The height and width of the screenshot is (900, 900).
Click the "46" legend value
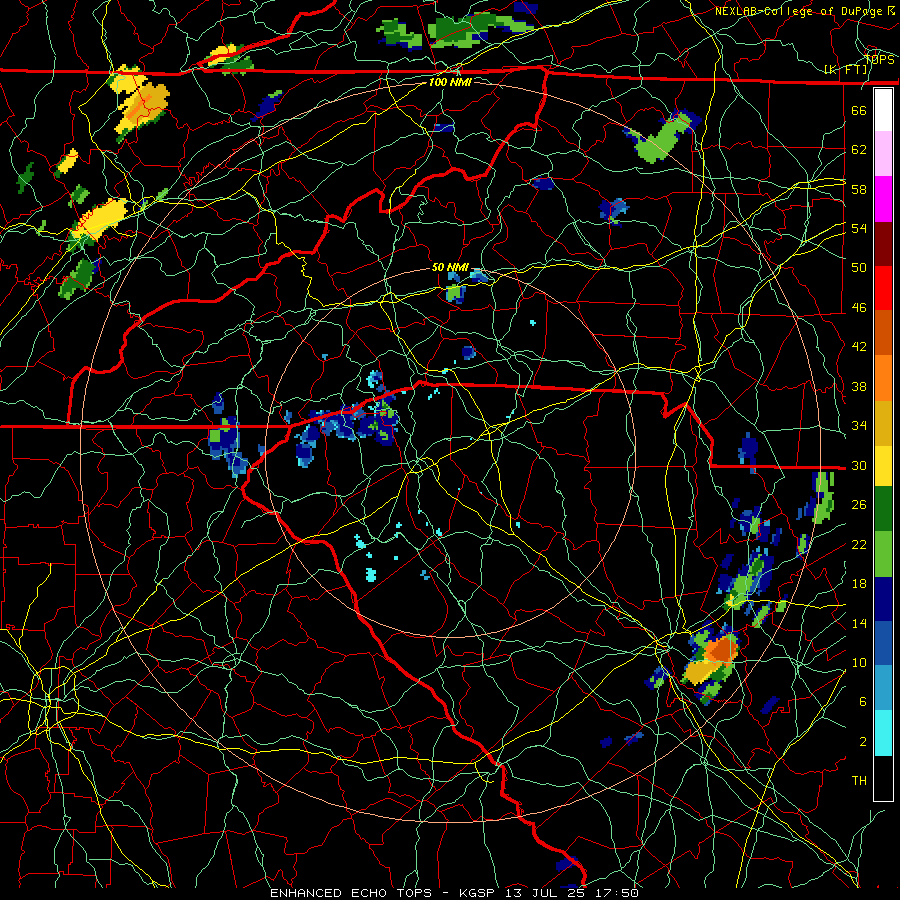859,308
